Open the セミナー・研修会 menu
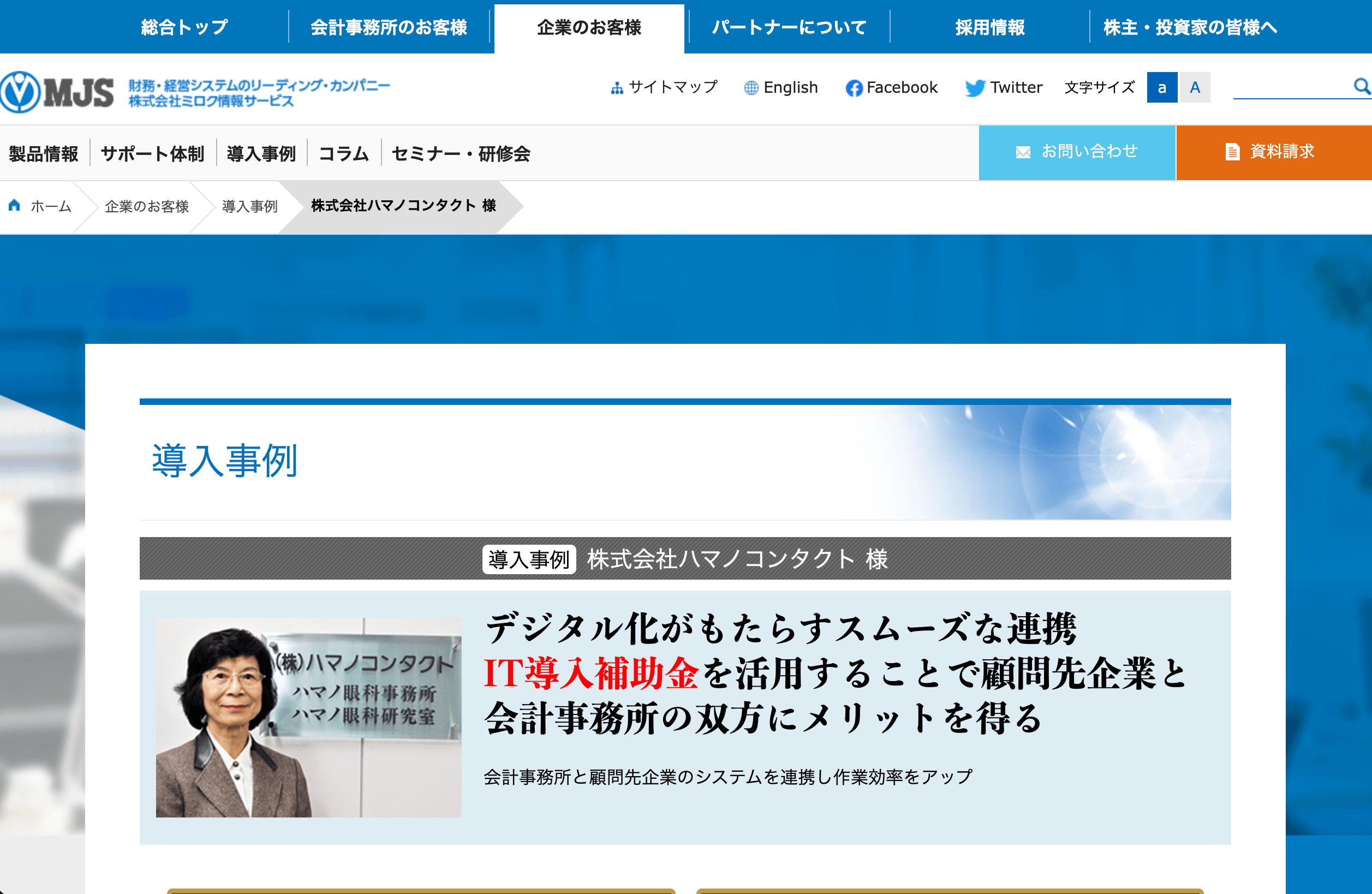This screenshot has height=894, width=1372. point(461,153)
